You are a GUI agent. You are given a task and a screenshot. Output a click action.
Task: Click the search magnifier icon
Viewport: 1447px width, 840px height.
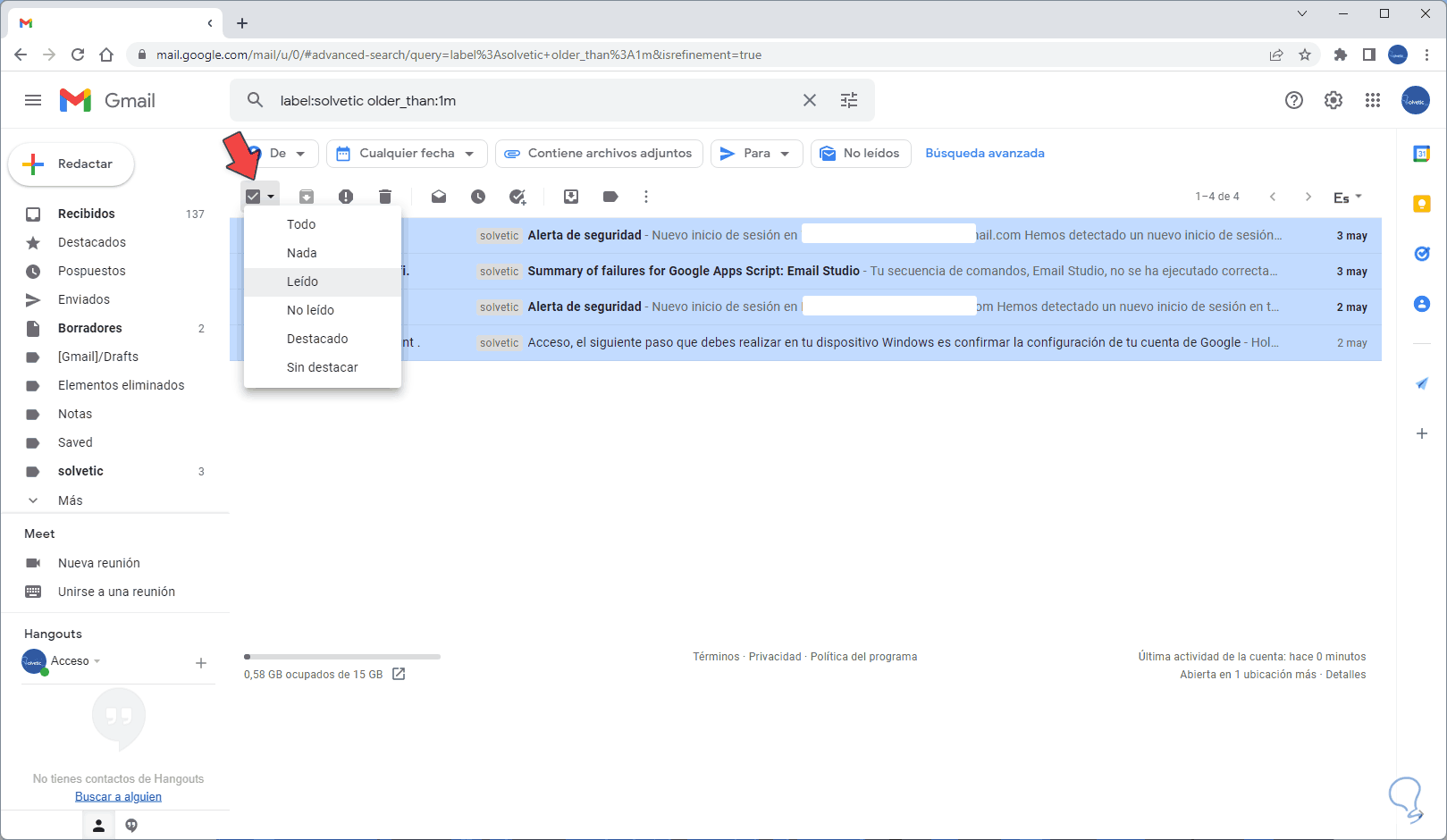(x=255, y=100)
